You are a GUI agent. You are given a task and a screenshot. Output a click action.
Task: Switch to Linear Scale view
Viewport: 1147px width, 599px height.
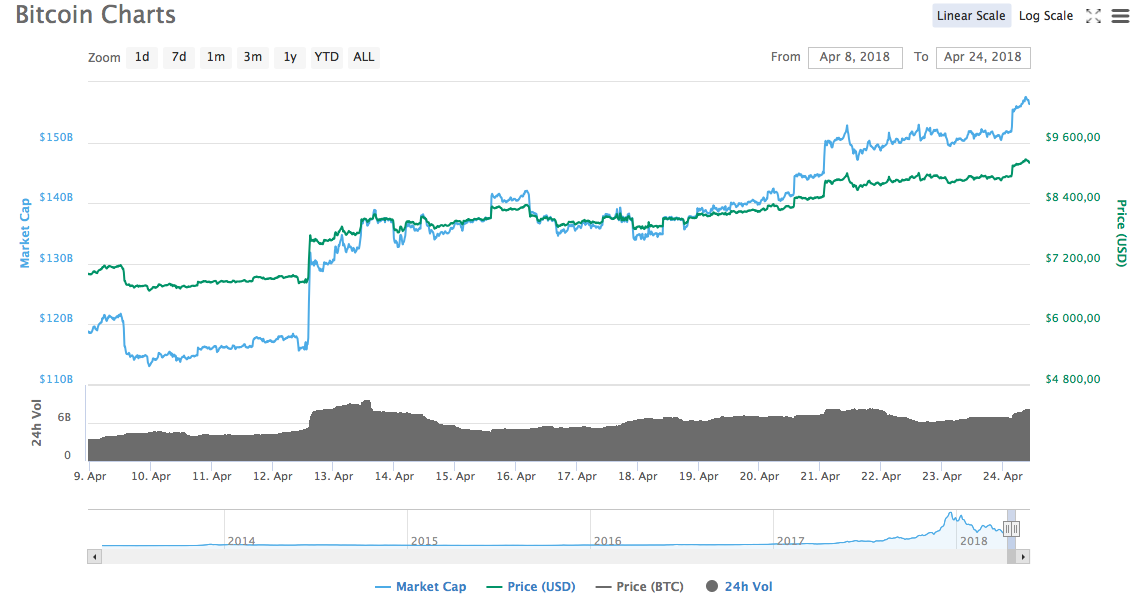[971, 15]
